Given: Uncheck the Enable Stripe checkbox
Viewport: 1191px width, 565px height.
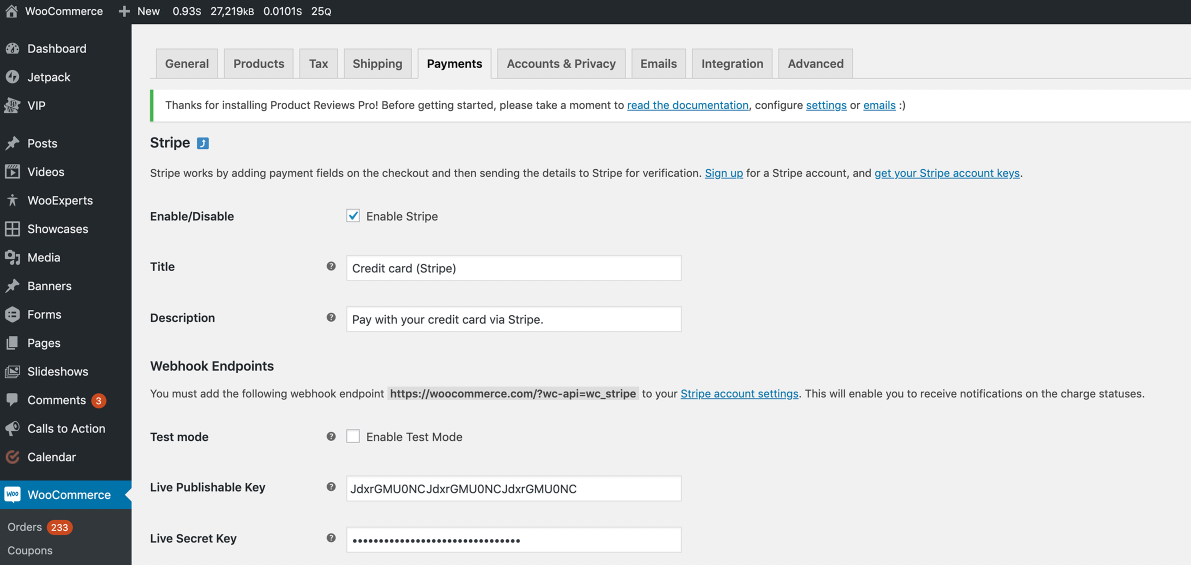Looking at the screenshot, I should coord(353,216).
